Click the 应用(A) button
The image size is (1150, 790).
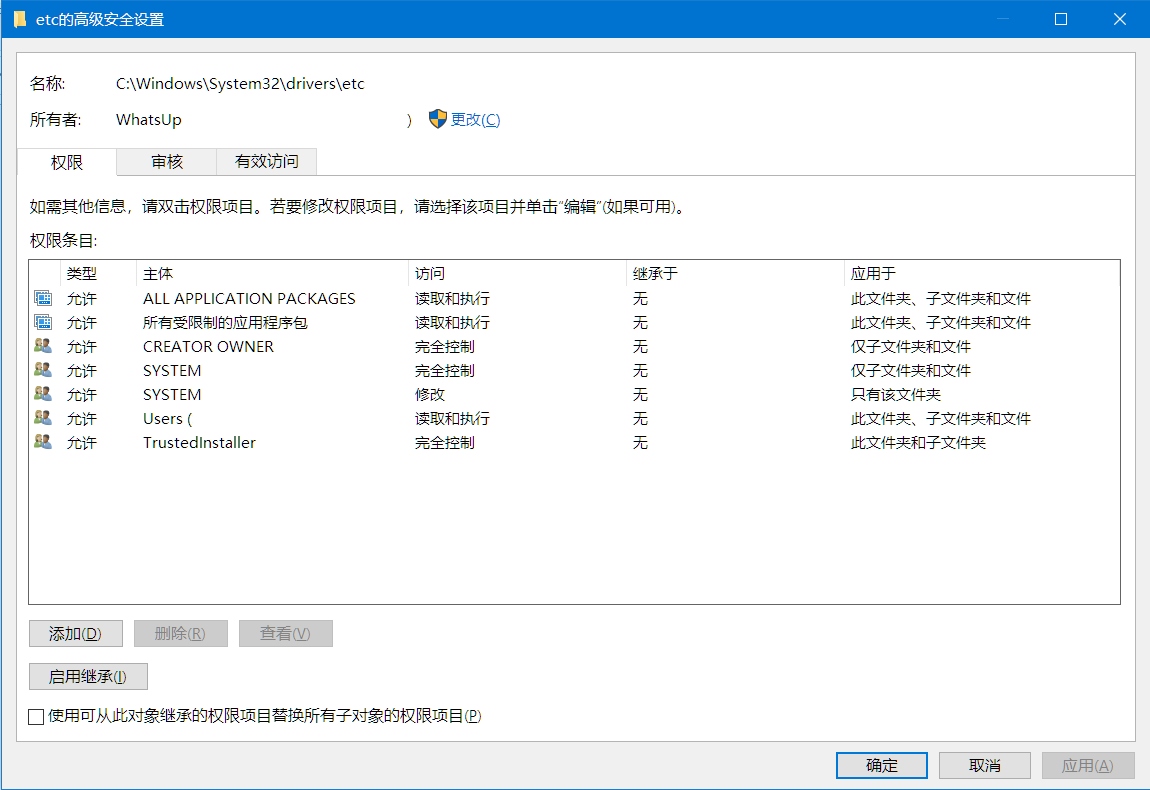[1088, 765]
